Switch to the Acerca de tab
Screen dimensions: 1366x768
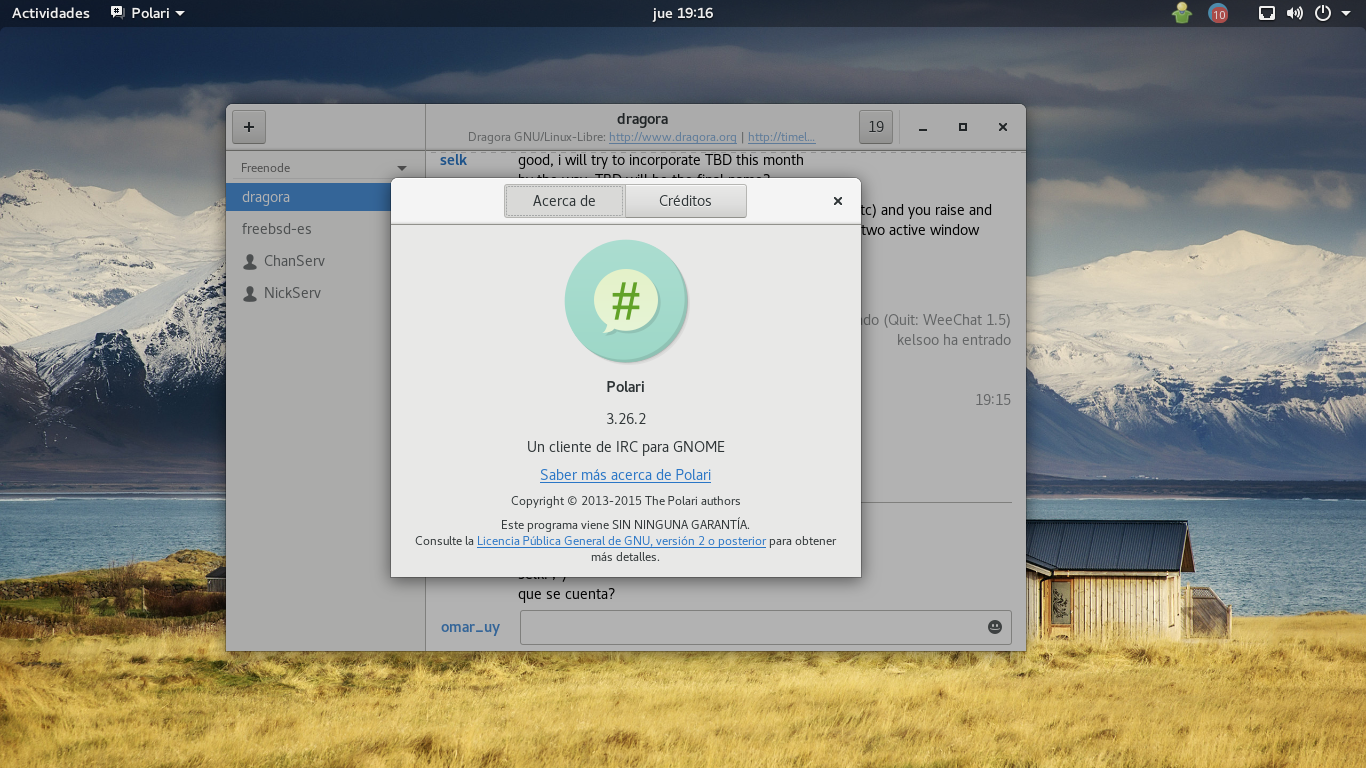[x=564, y=201]
